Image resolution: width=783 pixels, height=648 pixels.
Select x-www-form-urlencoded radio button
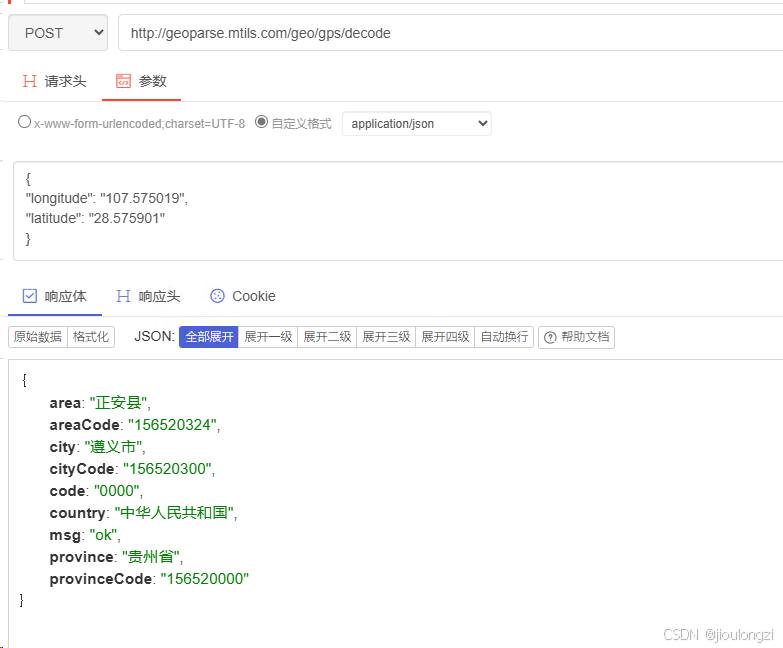(24, 122)
